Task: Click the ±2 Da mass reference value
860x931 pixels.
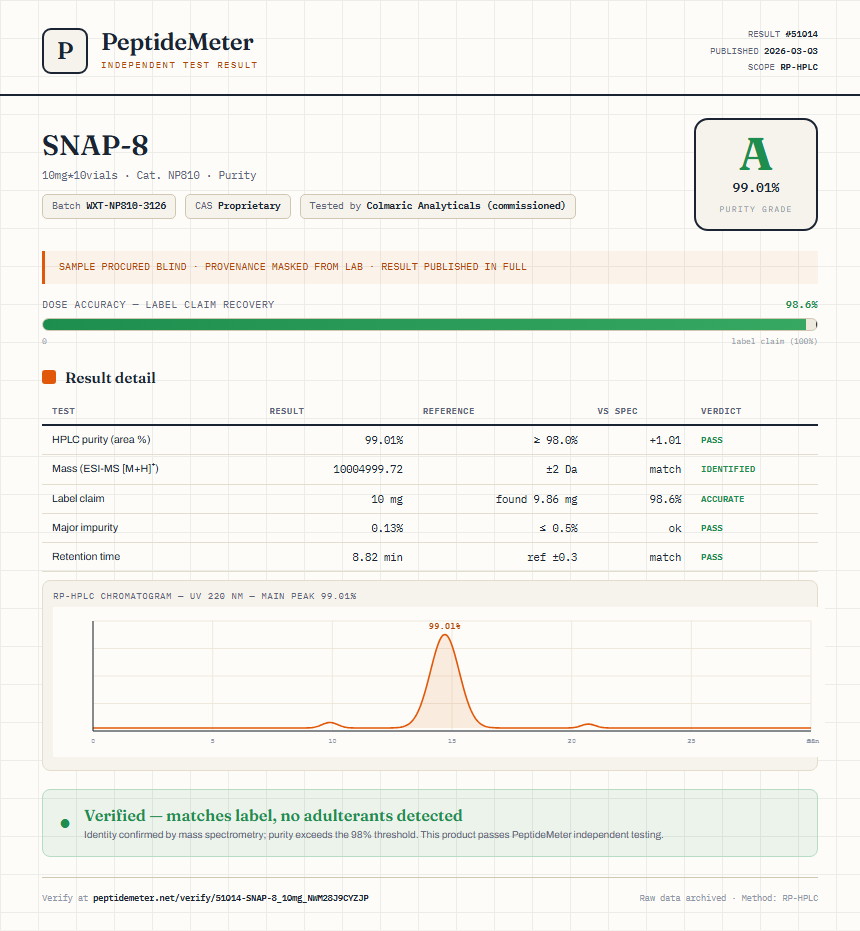Action: [561, 469]
